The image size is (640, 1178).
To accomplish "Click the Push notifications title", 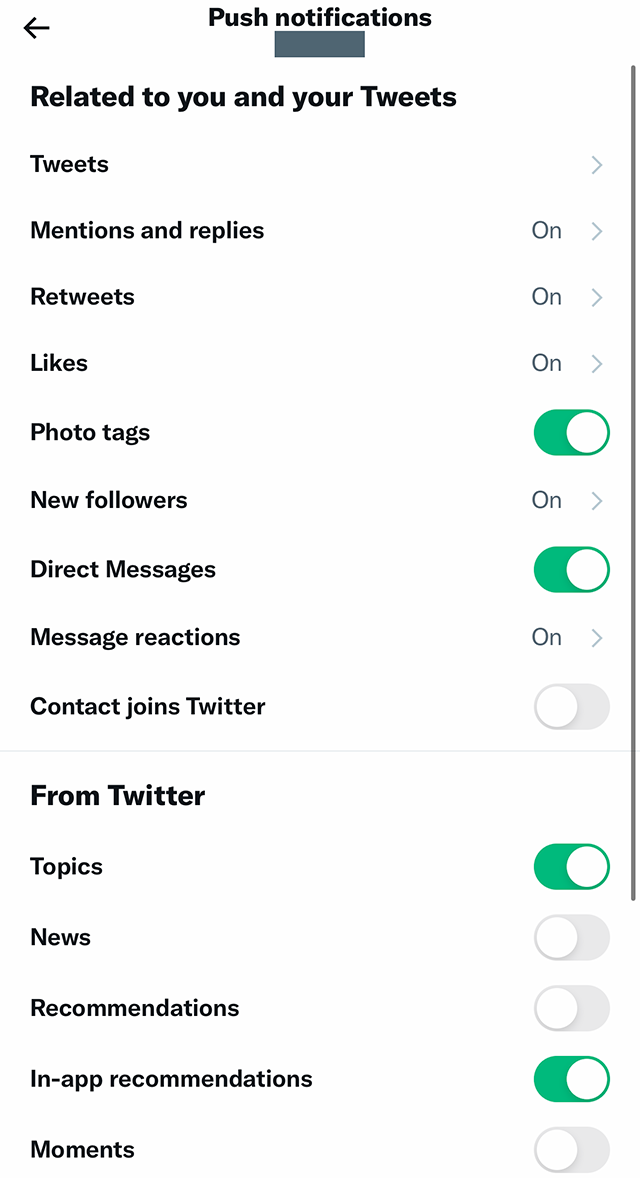I will (x=319, y=17).
